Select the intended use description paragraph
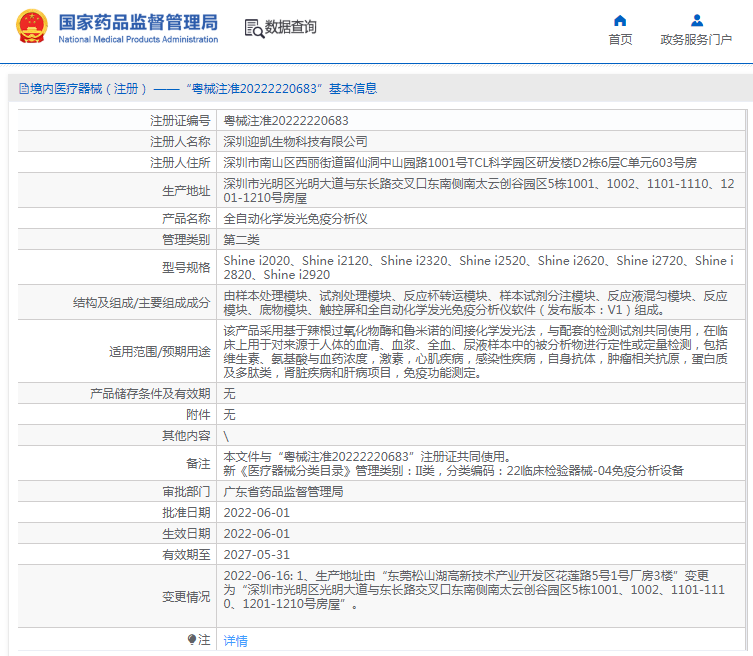Viewport: 753px width, 656px height. point(475,352)
